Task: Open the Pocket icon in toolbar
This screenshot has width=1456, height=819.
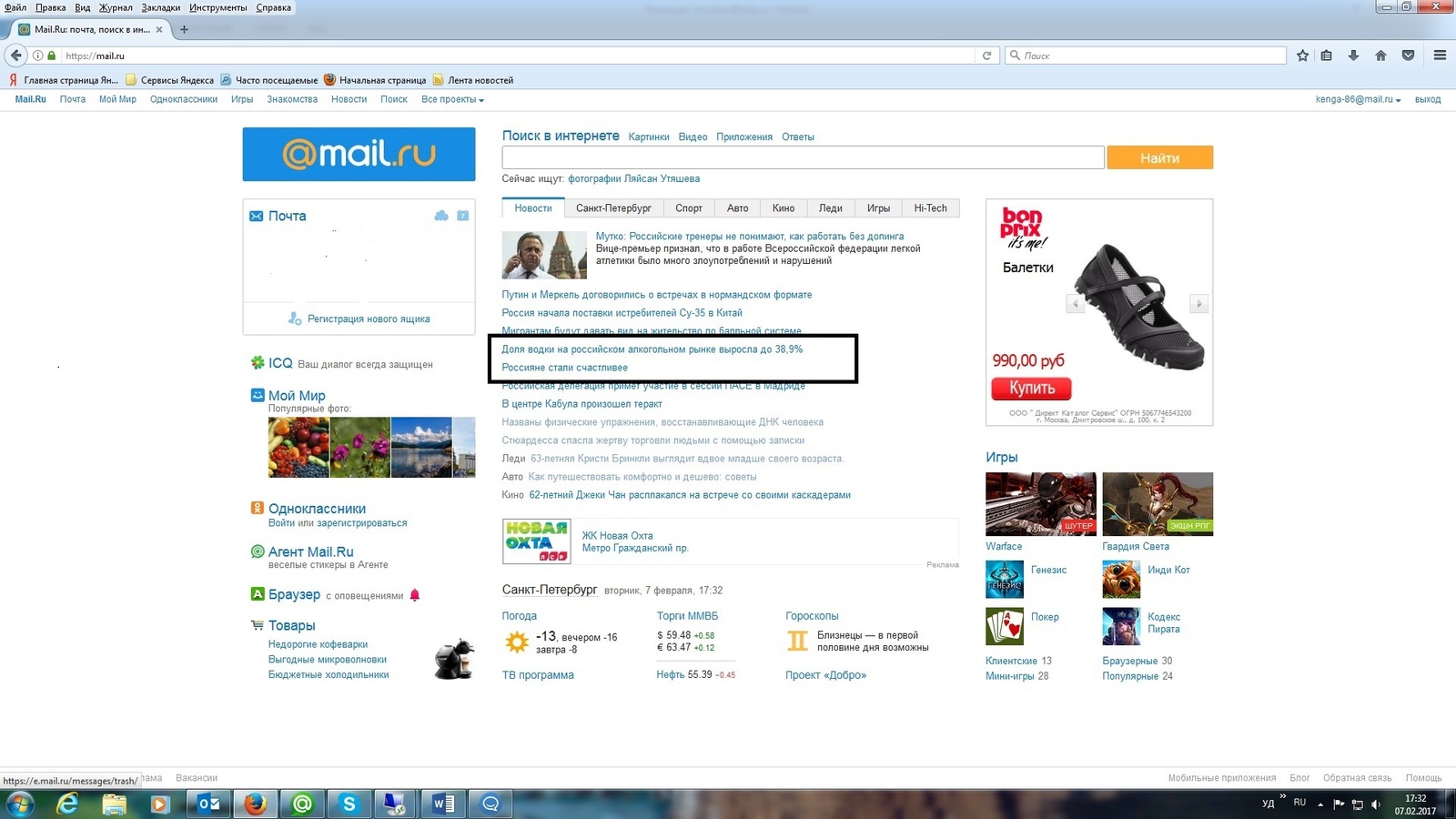Action: point(1408,56)
